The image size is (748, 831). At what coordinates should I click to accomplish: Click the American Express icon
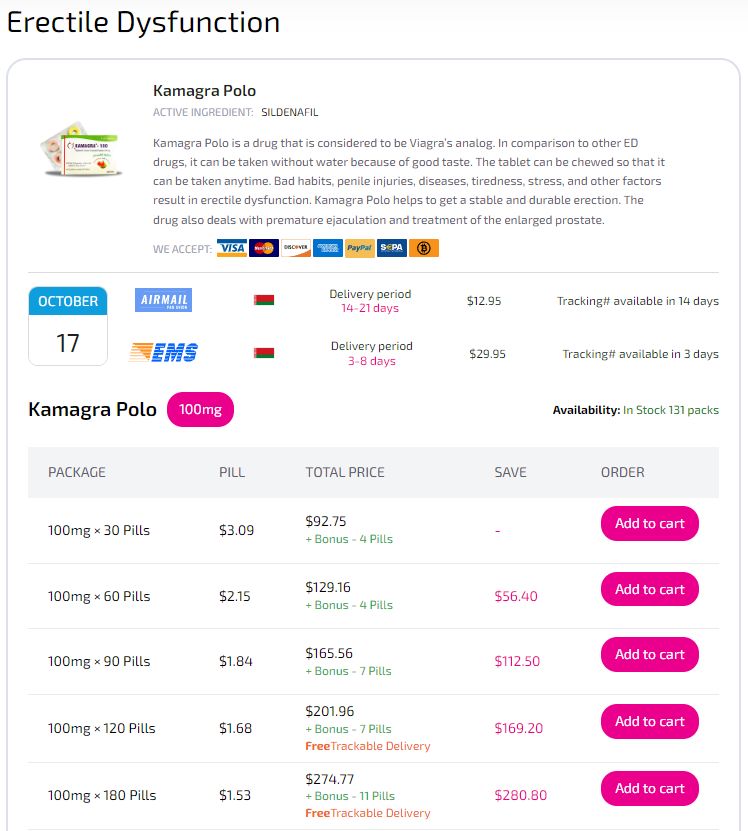(328, 248)
